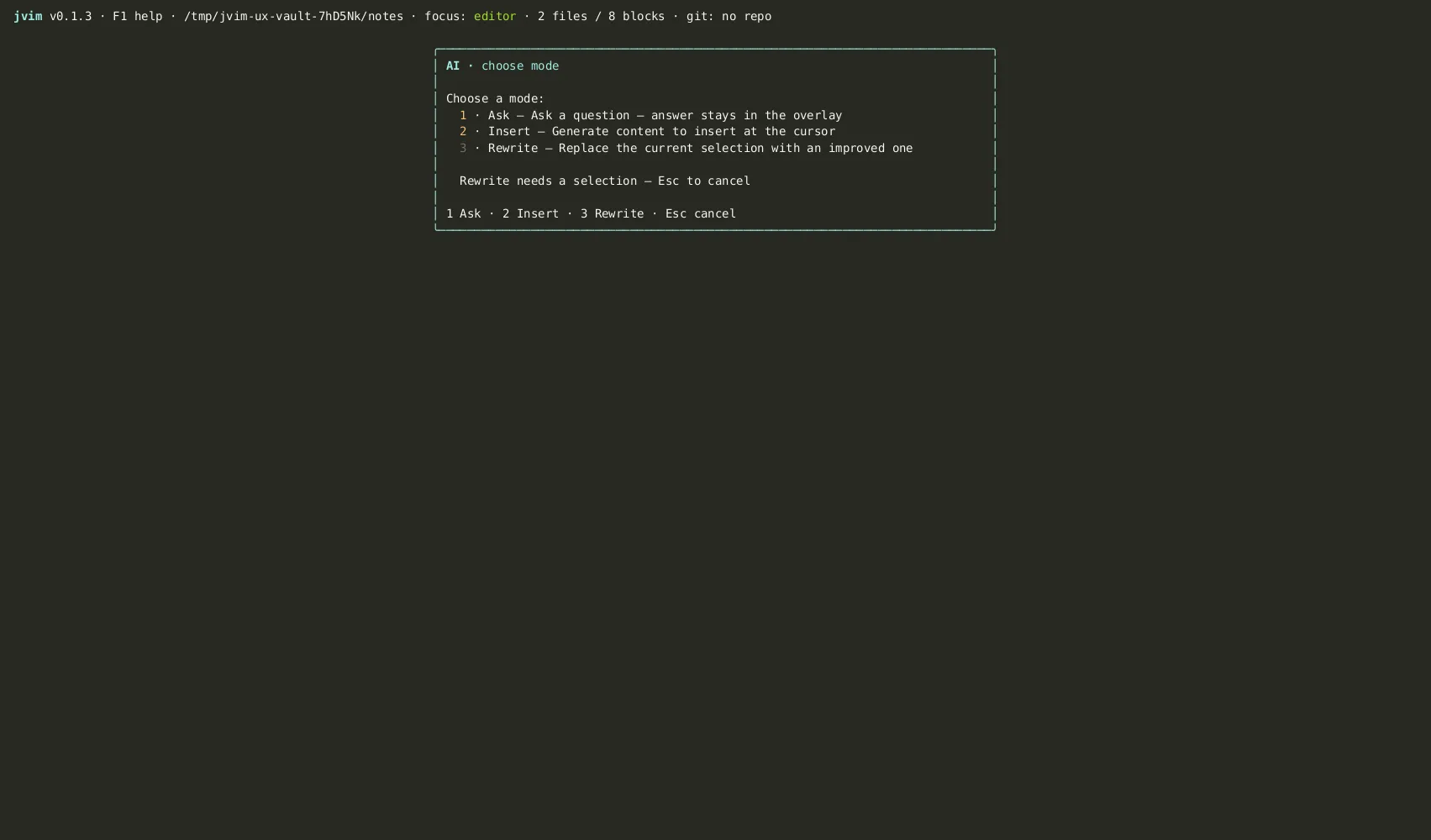
Task: Click '1 Ask' in the overlay footer
Action: (464, 213)
